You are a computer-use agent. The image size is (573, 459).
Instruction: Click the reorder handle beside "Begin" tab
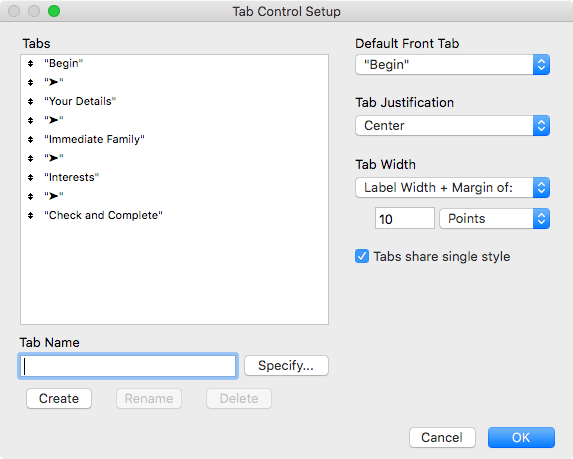[x=30, y=64]
